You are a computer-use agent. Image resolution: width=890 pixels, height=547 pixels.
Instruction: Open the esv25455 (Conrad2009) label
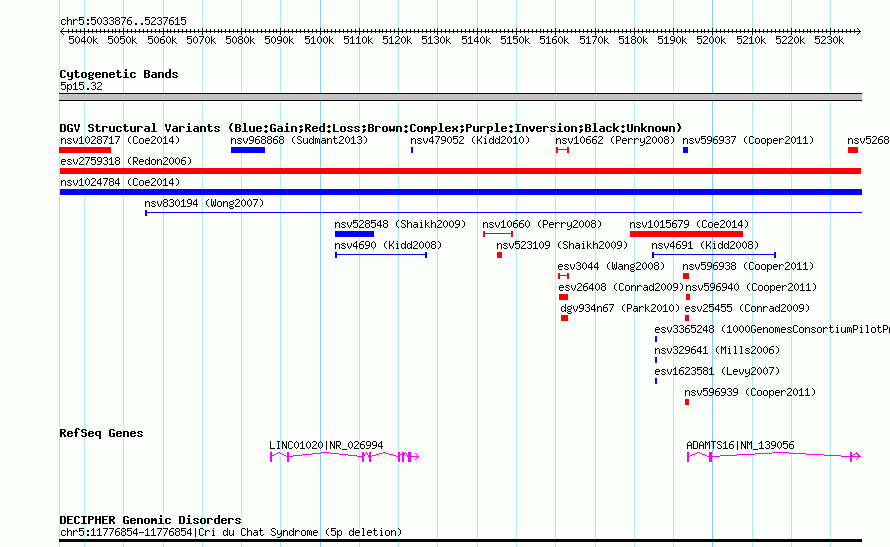747,308
